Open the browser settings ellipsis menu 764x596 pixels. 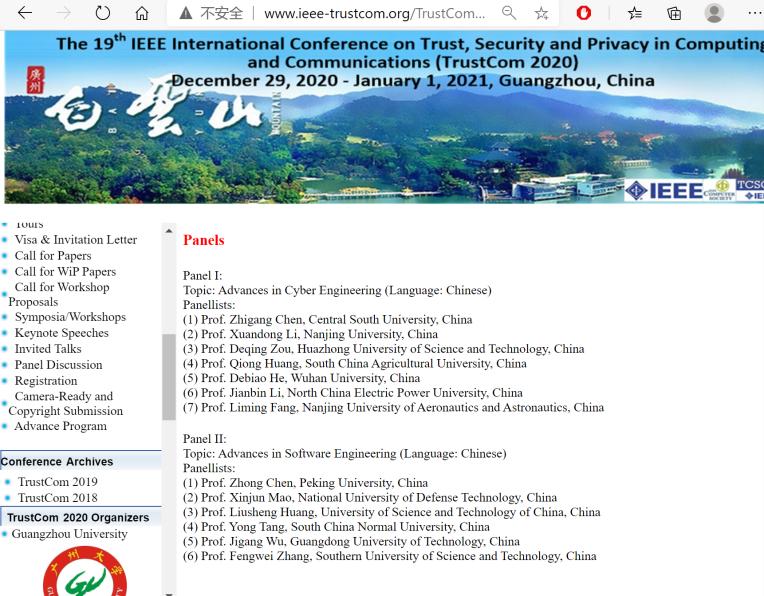tap(752, 13)
